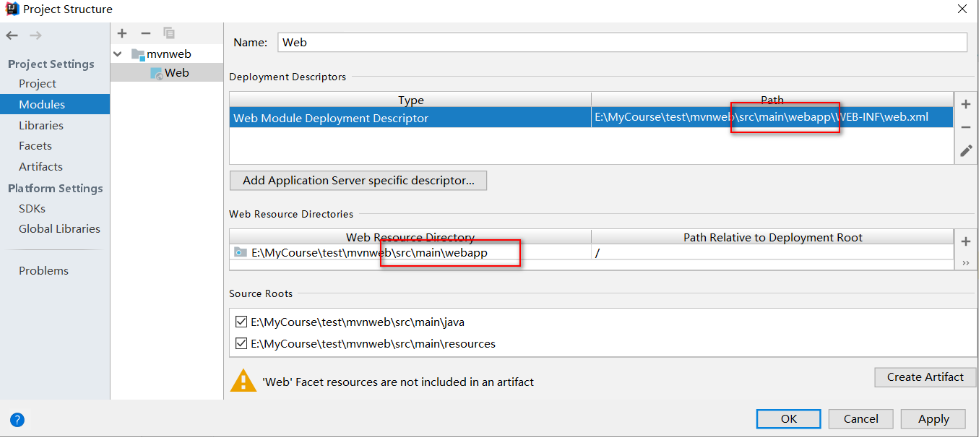Edit deployment descriptor with pencil icon
Screen dimensions: 979x437
click(966, 151)
